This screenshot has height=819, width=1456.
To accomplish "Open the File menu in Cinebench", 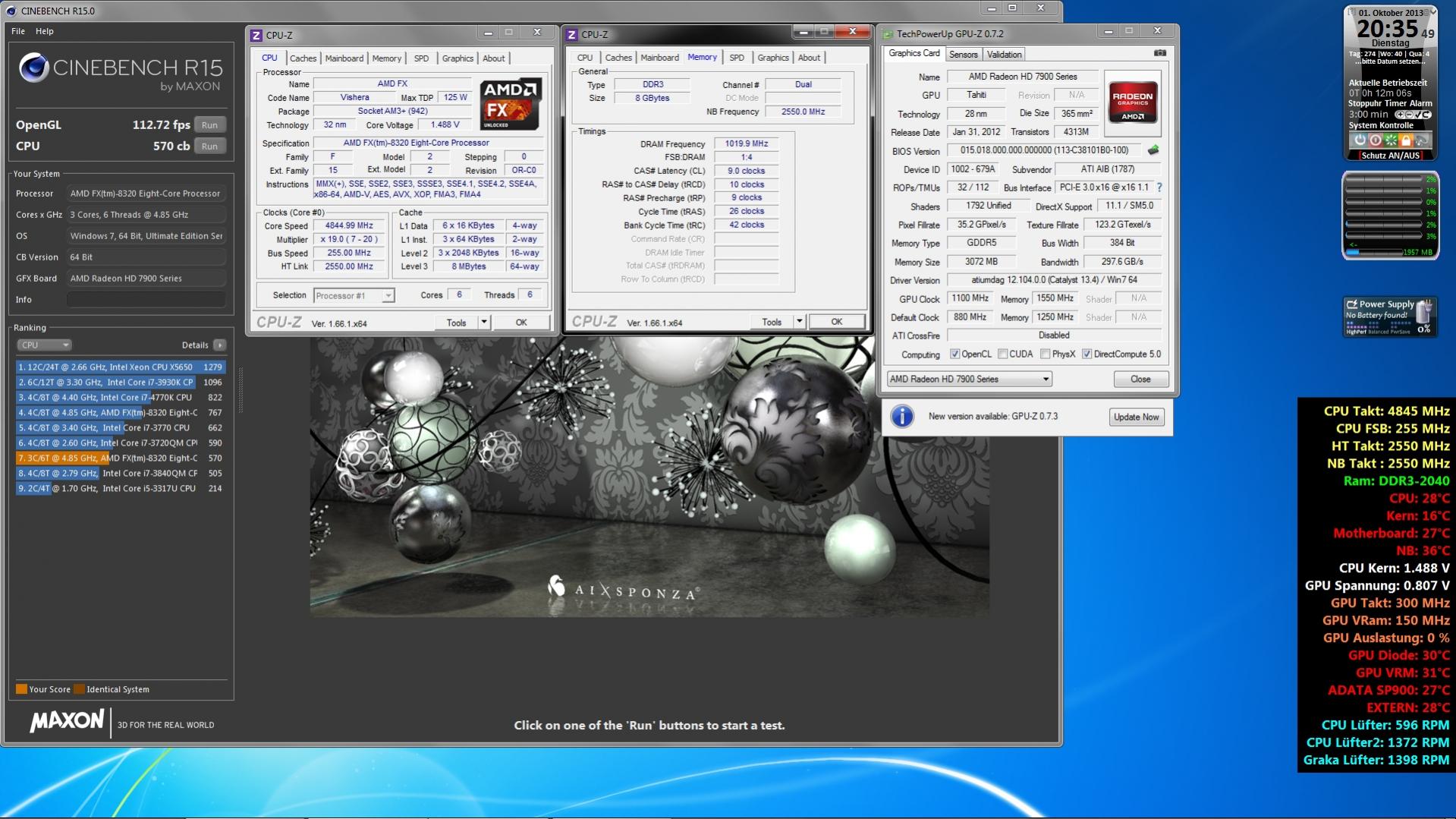I will click(18, 31).
